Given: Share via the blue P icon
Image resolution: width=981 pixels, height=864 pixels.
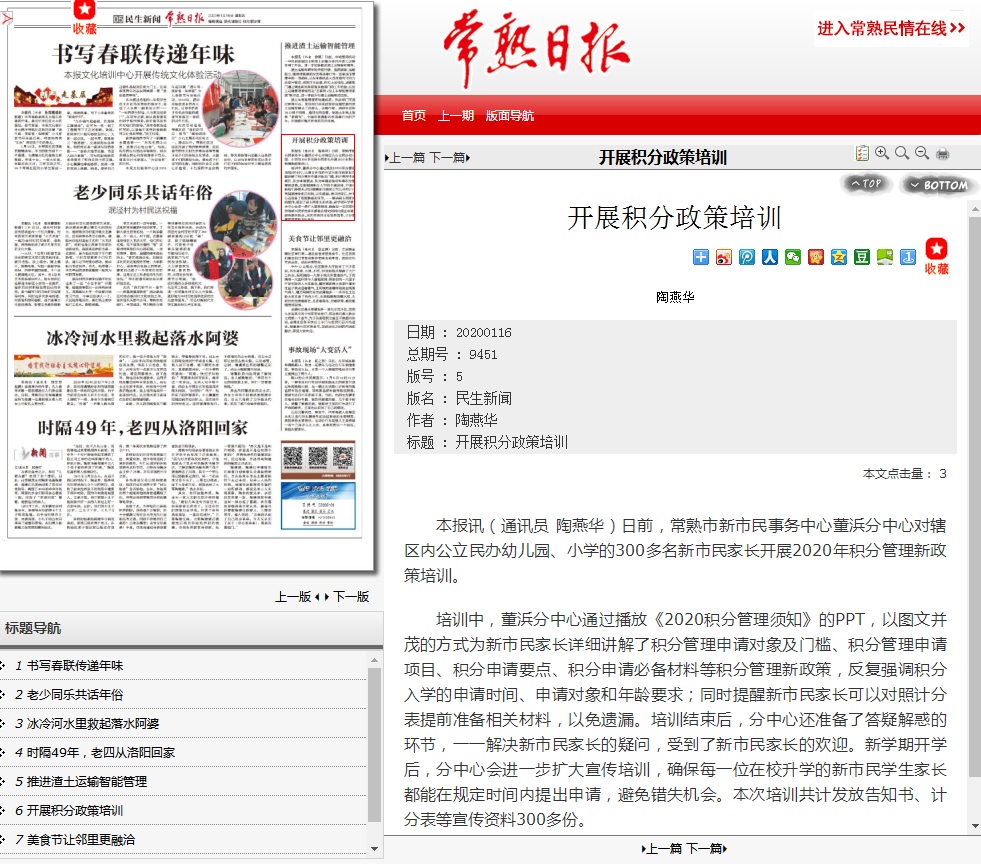Looking at the screenshot, I should coord(747,257).
